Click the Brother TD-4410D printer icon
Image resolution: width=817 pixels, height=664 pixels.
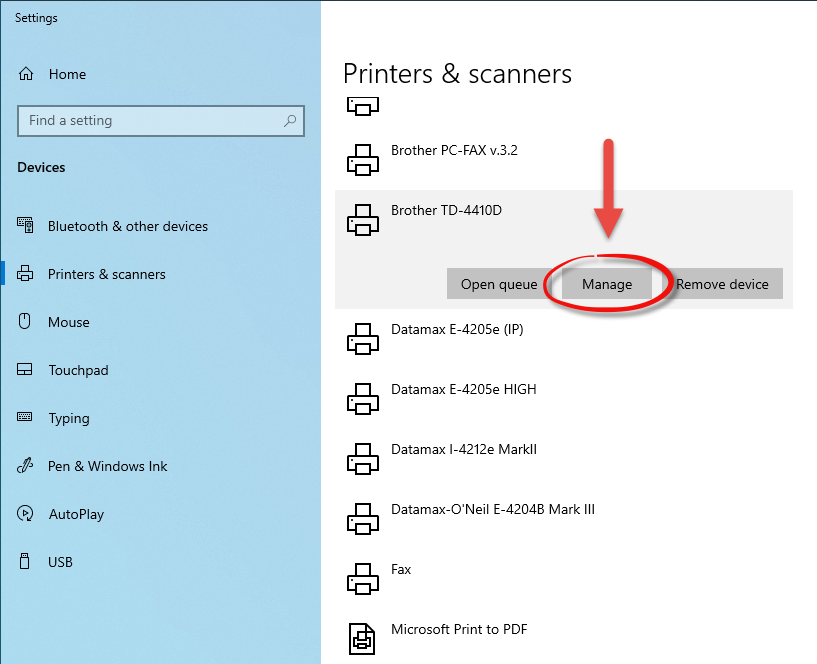point(362,219)
